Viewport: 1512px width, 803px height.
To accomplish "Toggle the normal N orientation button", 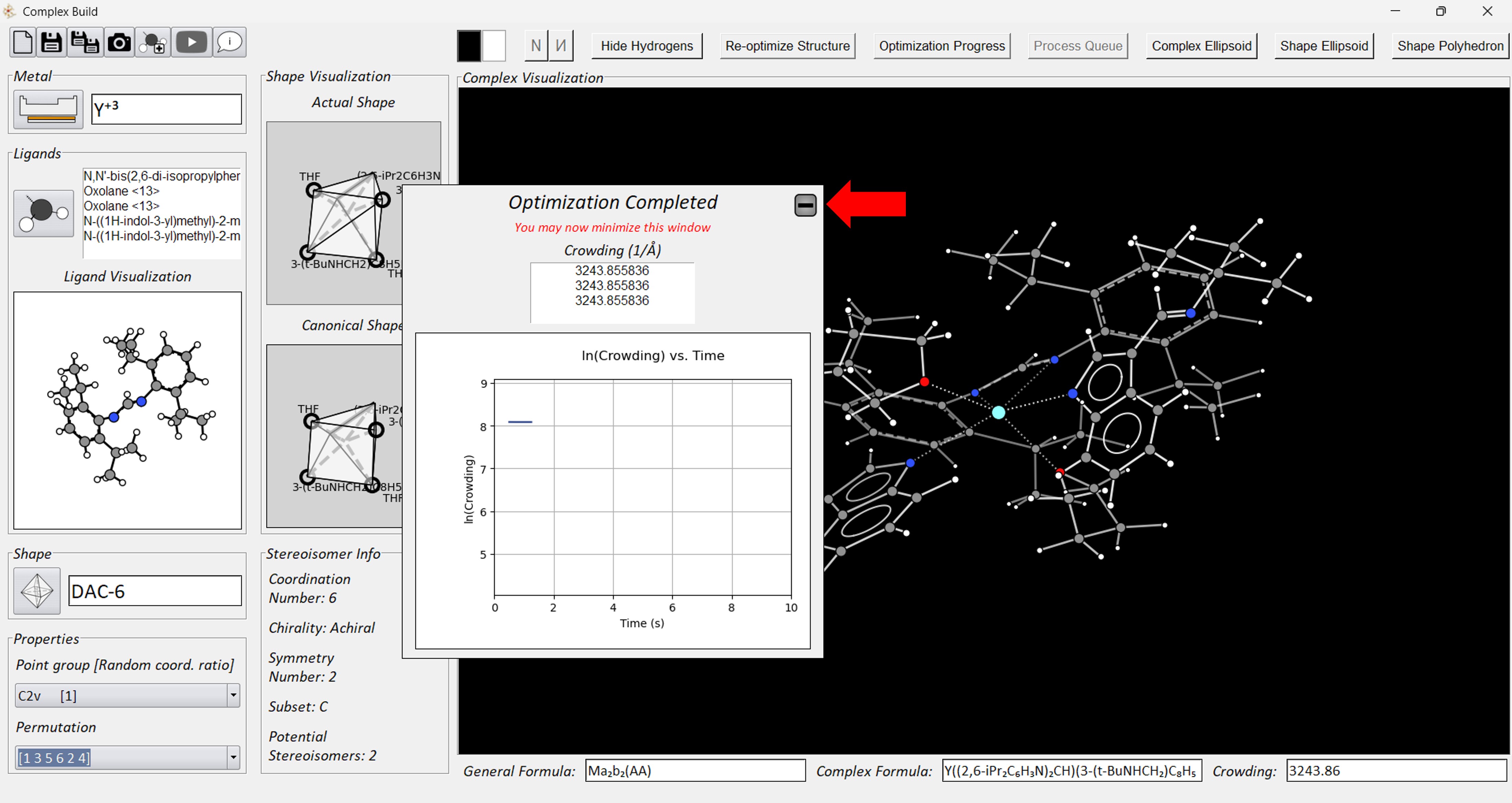I will [535, 46].
